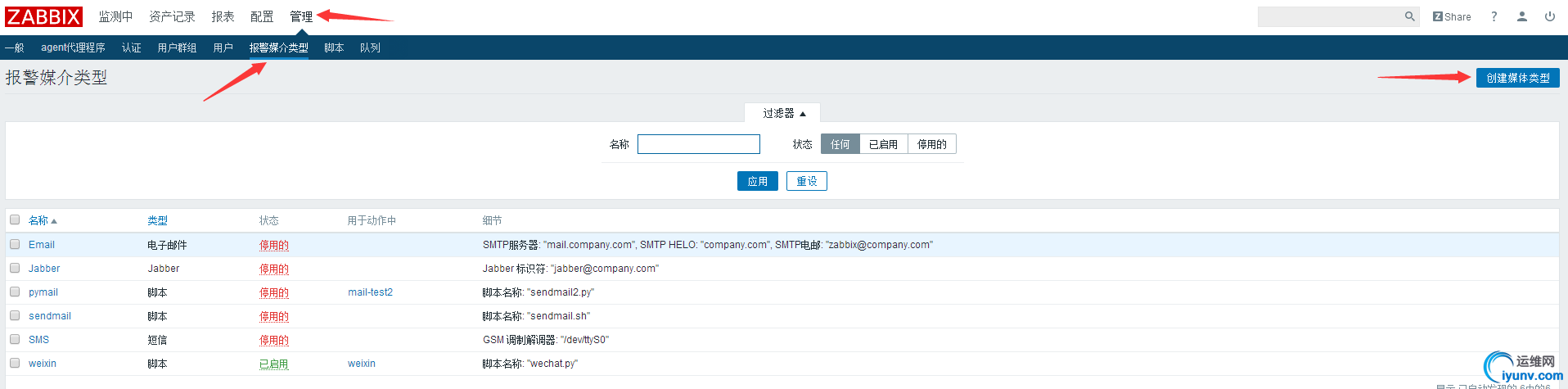The height and width of the screenshot is (389, 1568).
Task: Toggle the pymail 停用的 status
Action: [274, 292]
